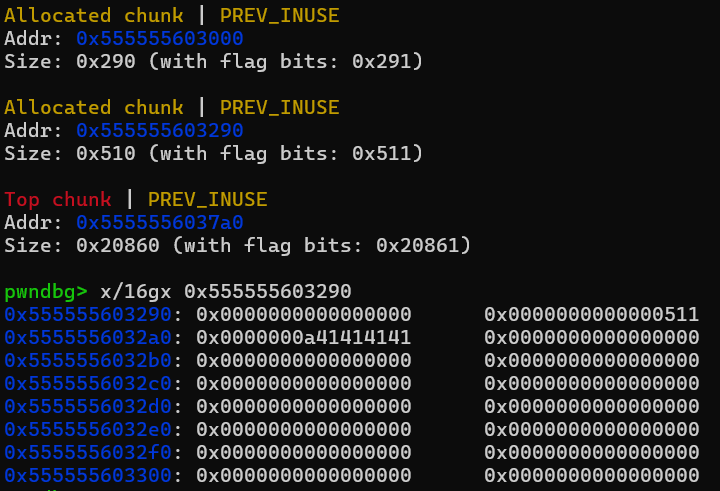Select the 'Top chunk' heading text

pyautogui.click(x=58, y=199)
